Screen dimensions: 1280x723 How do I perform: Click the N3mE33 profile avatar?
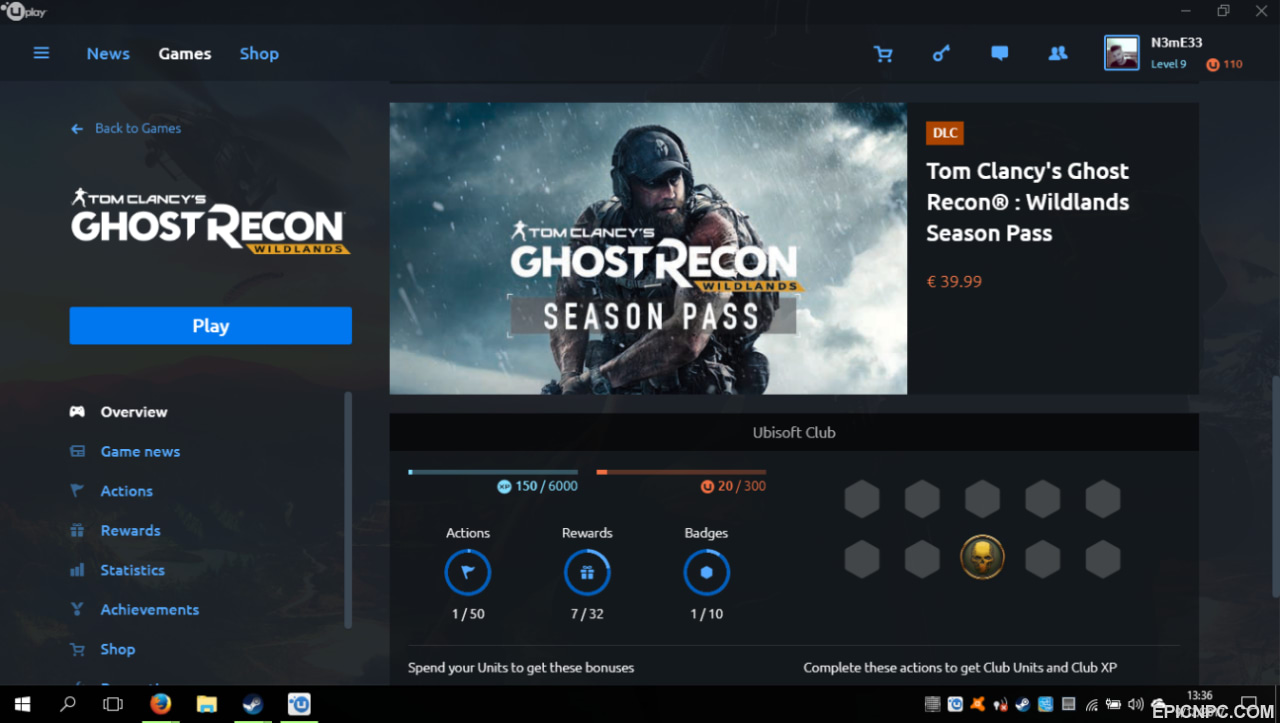coord(1121,53)
